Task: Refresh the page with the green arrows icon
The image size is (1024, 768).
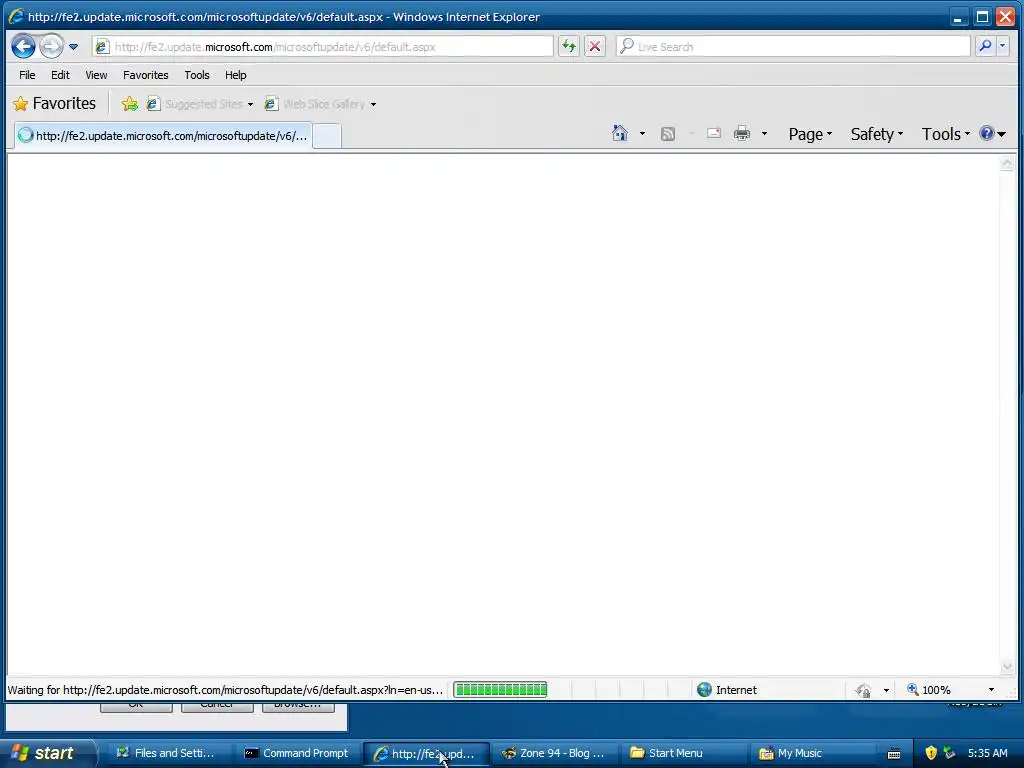Action: click(x=569, y=46)
